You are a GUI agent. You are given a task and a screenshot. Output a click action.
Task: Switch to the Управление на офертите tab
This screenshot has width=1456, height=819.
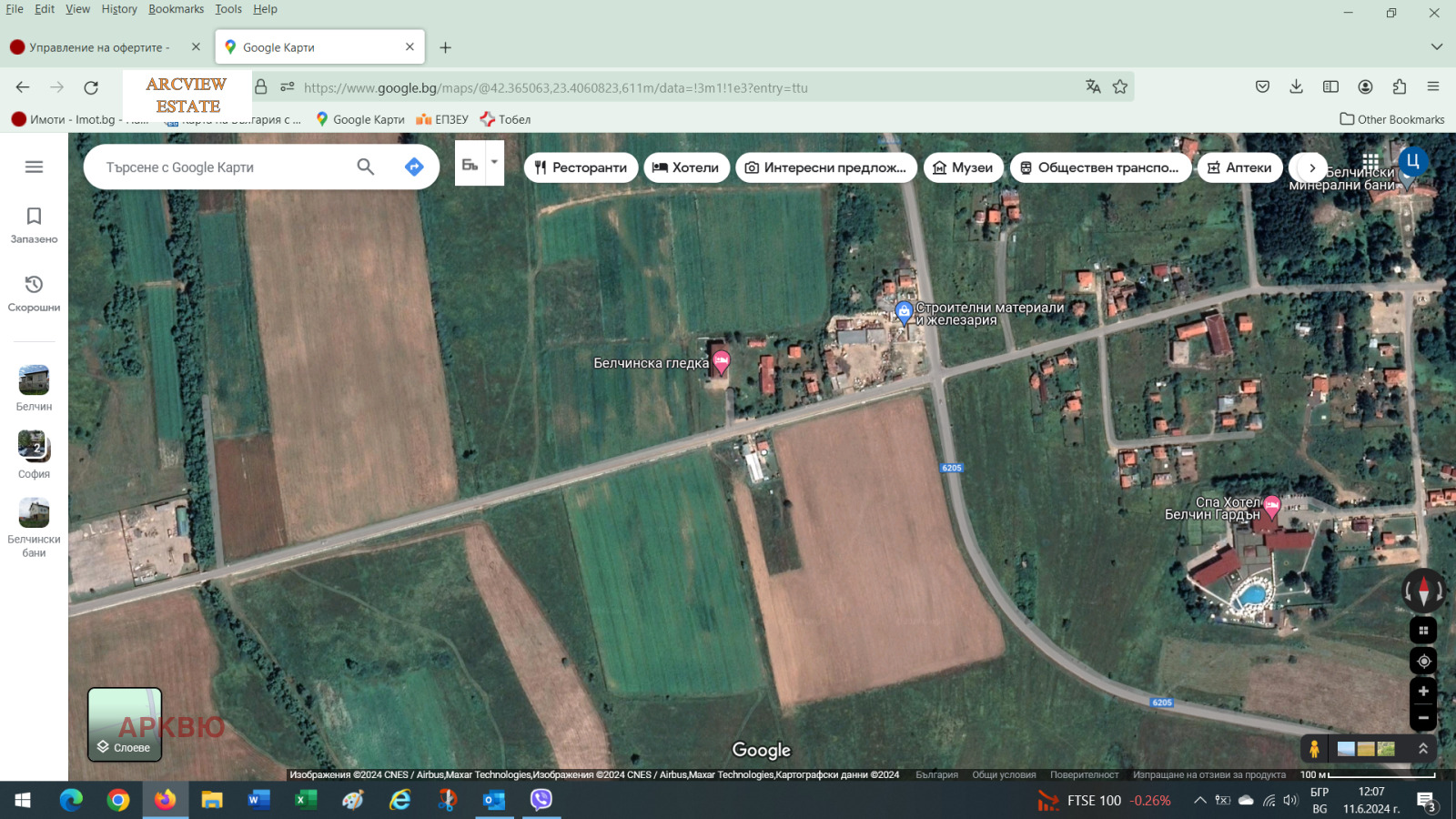click(x=98, y=47)
